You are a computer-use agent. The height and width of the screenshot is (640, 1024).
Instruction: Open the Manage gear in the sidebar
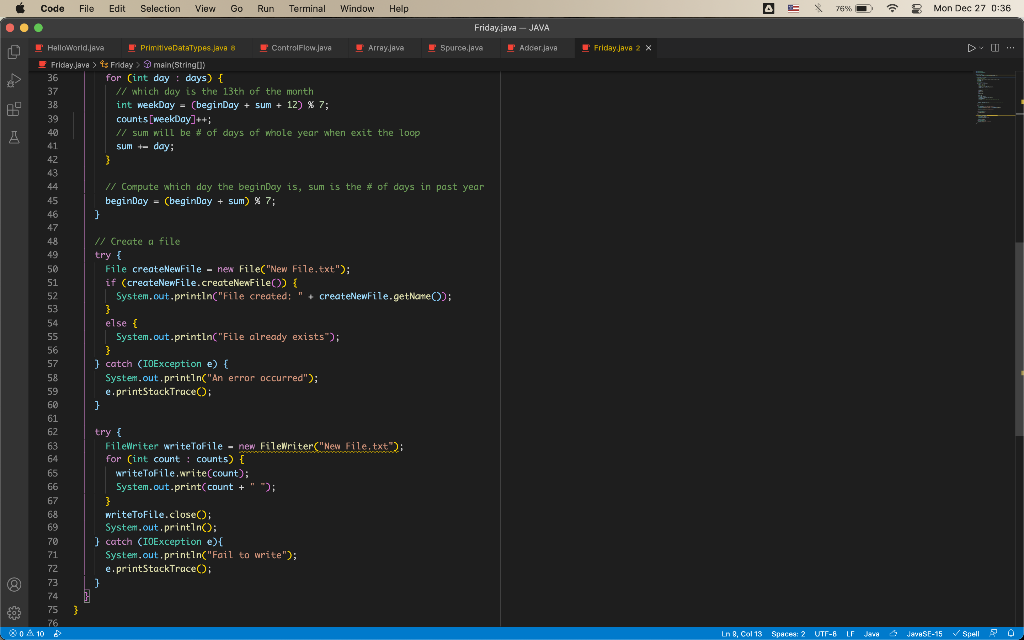tap(12, 614)
